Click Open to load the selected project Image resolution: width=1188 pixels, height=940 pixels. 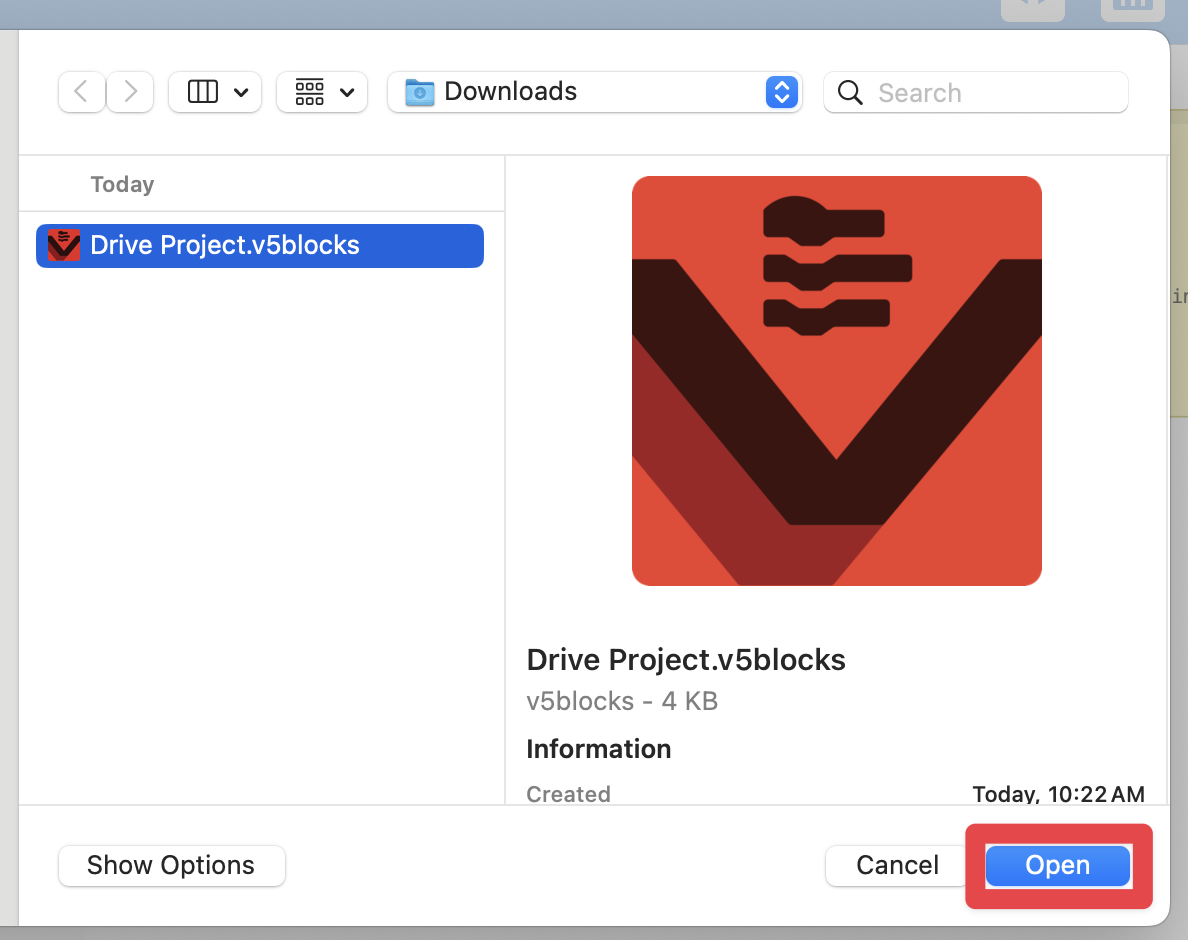pyautogui.click(x=1058, y=865)
